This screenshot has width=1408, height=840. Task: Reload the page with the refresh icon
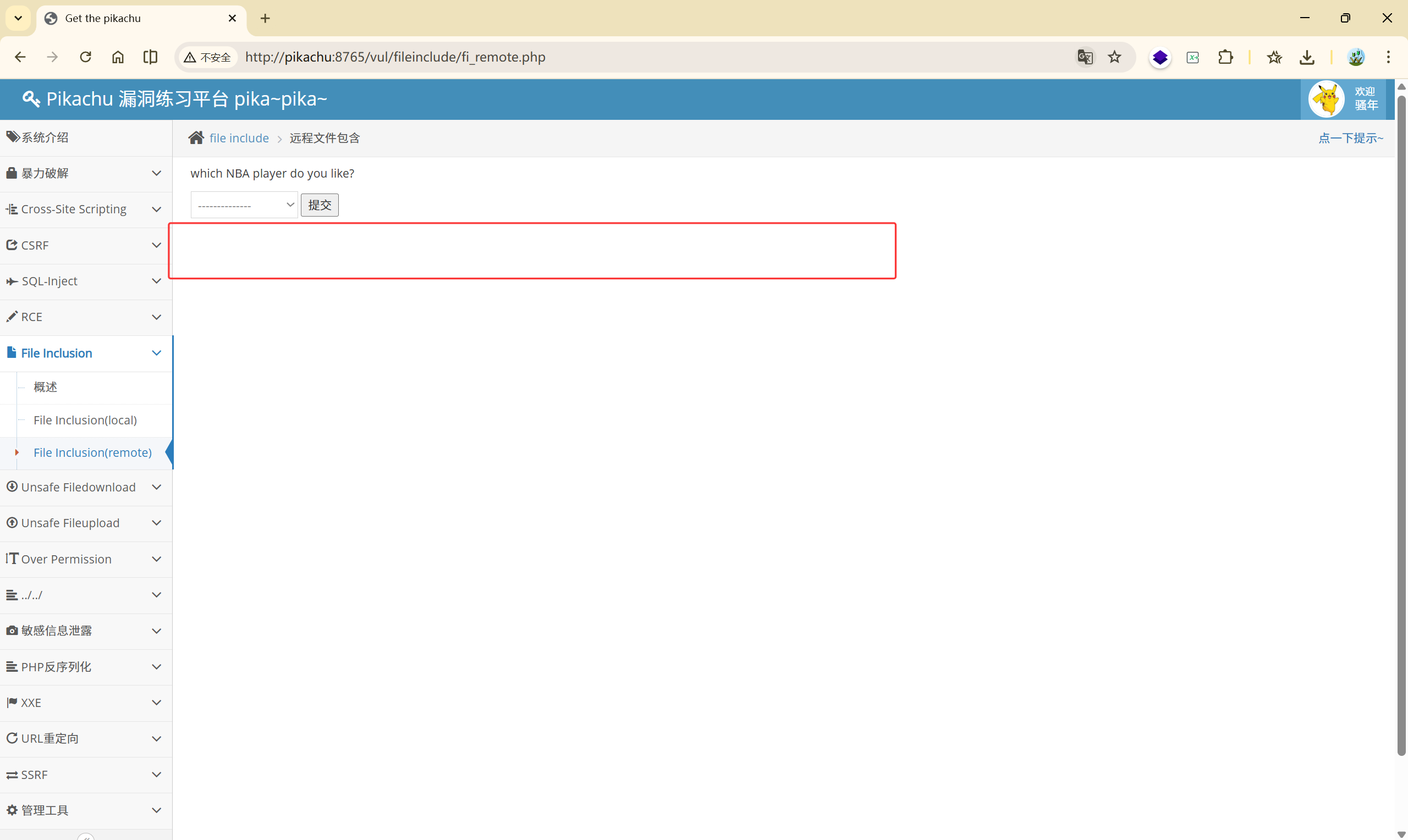(85, 57)
